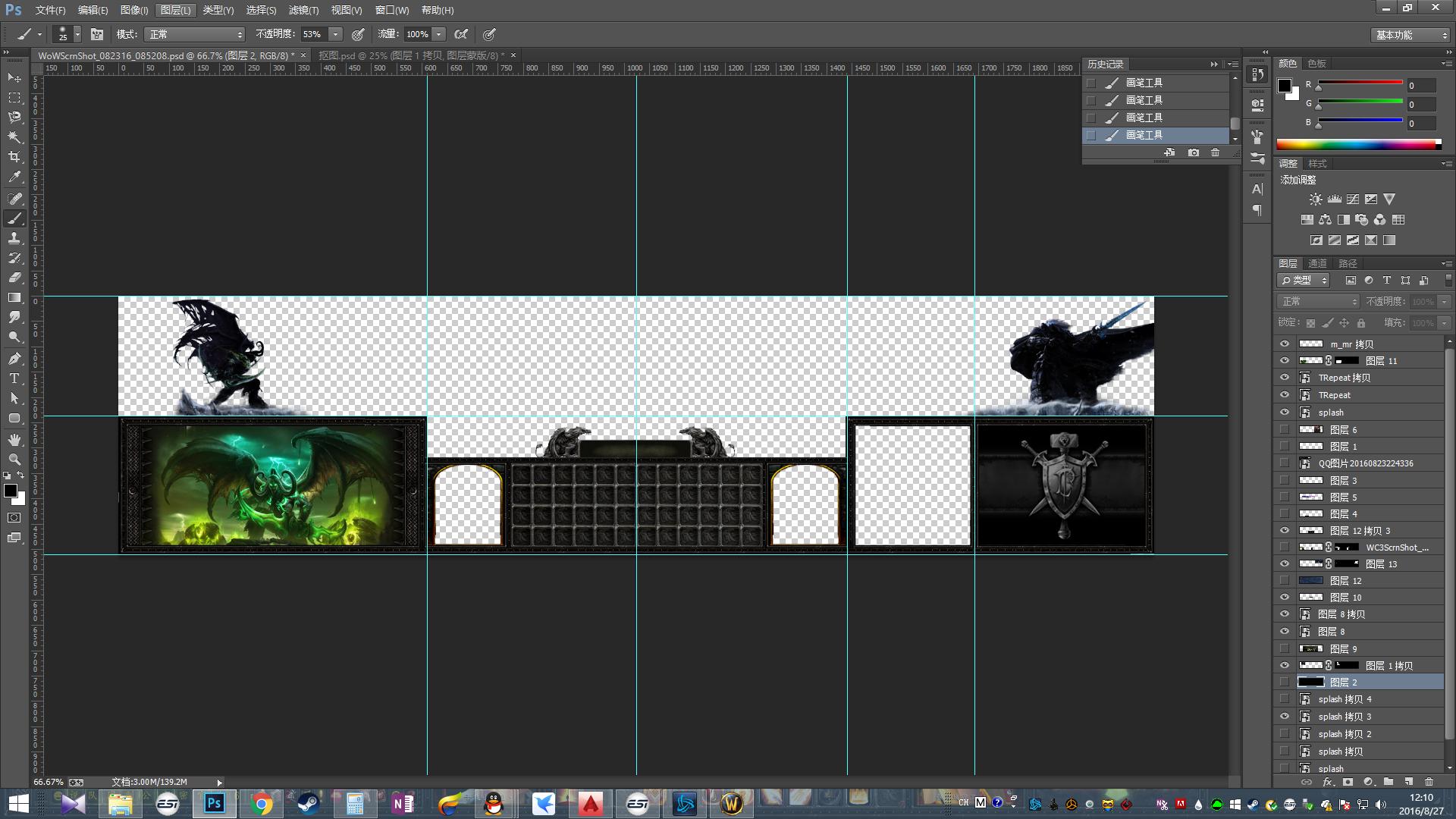Switch to the 通道 tab
This screenshot has width=1456, height=819.
1317,263
